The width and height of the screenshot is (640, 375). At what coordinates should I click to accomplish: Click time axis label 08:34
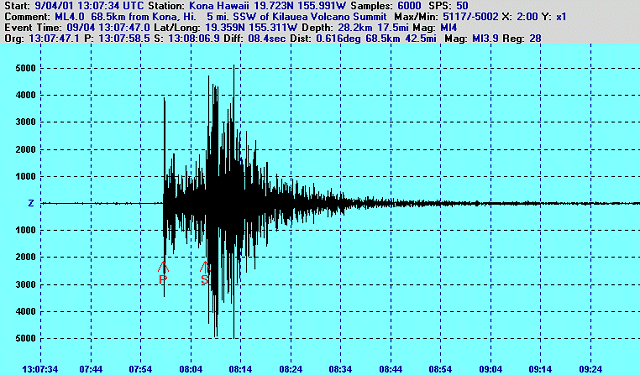point(340,370)
